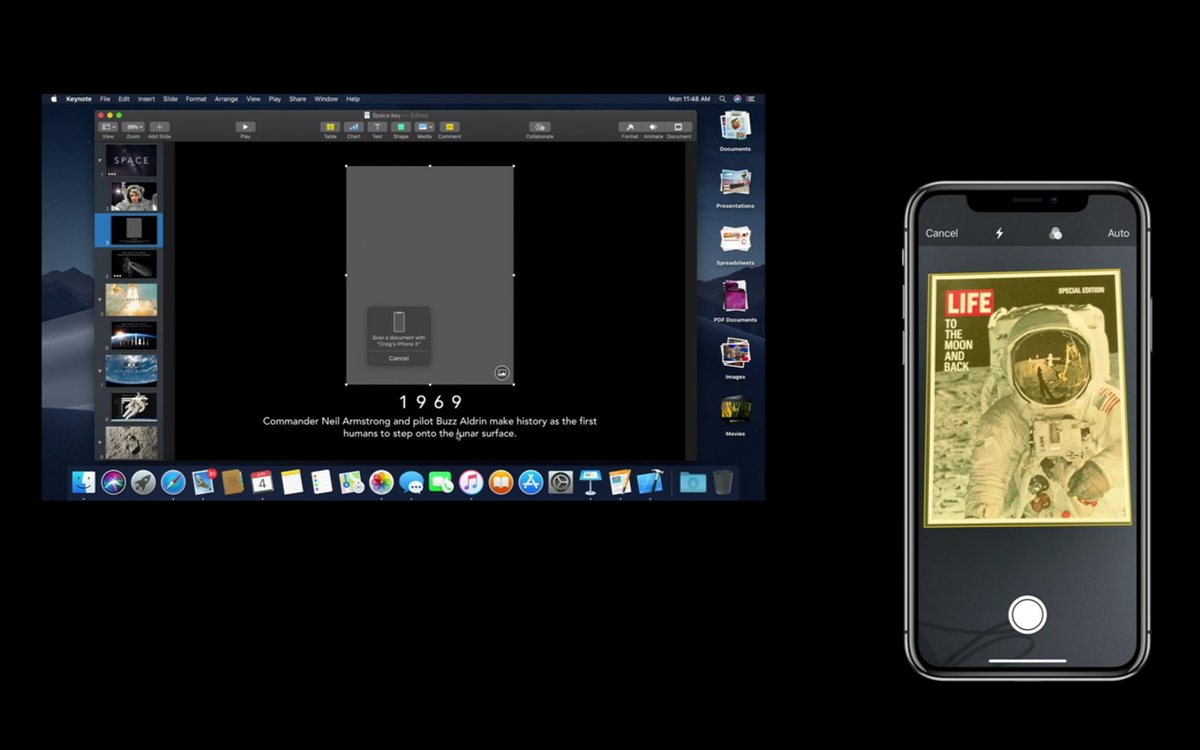Open Notification Center from menu bar
Image resolution: width=1200 pixels, height=750 pixels.
pyautogui.click(x=751, y=99)
